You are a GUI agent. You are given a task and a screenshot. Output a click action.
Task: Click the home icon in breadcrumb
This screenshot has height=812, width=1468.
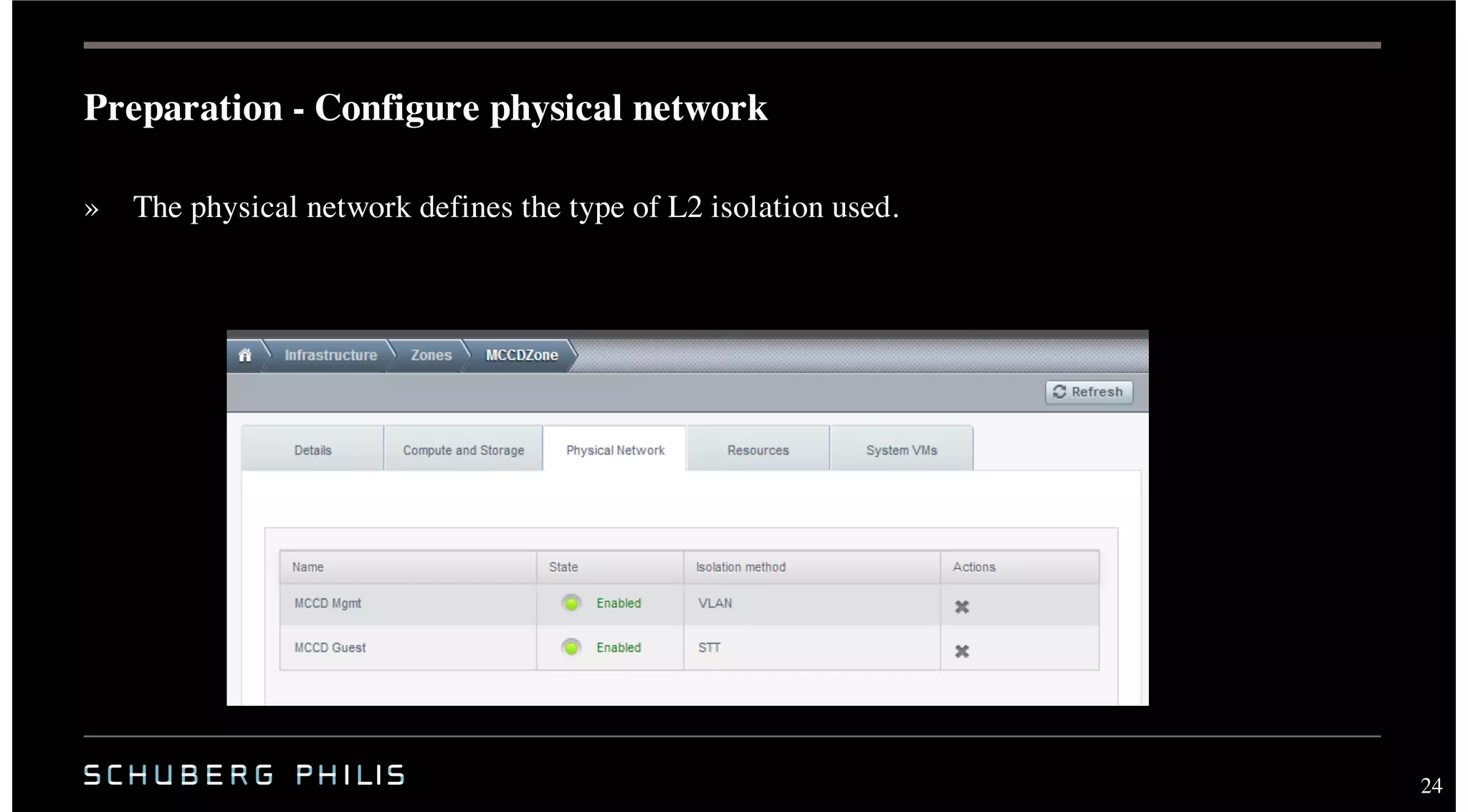(x=245, y=355)
